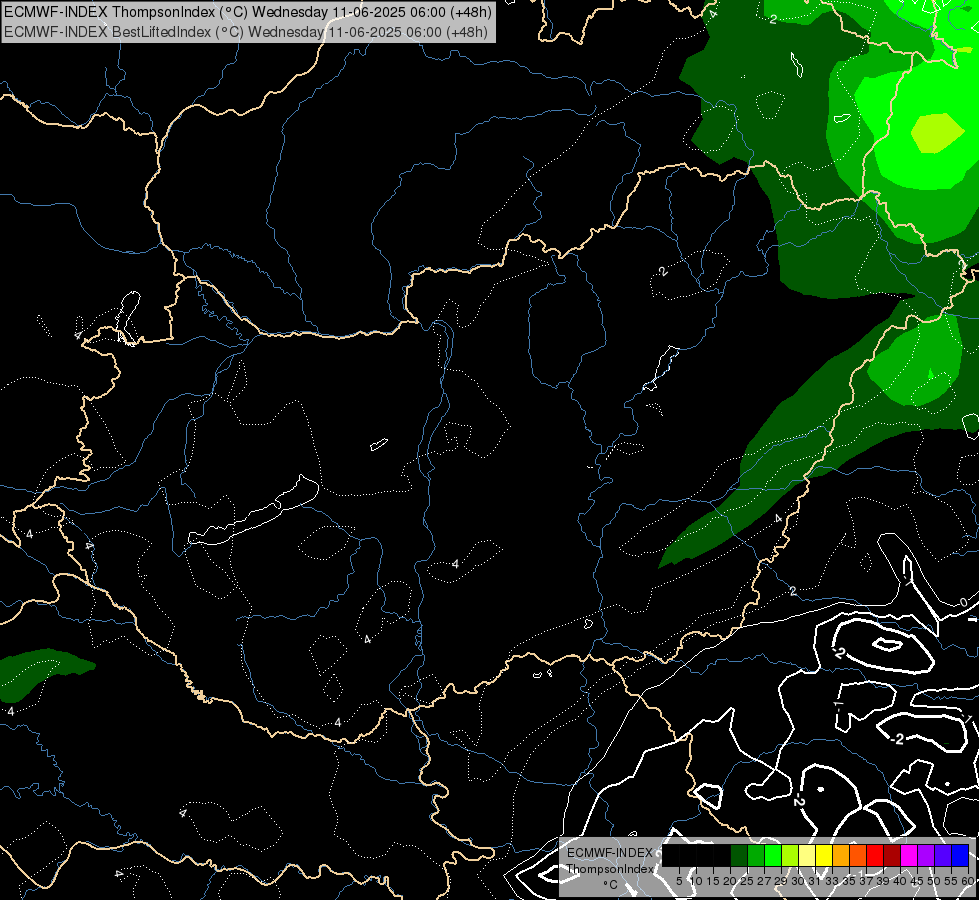Click the legend scale value 39

(x=883, y=881)
